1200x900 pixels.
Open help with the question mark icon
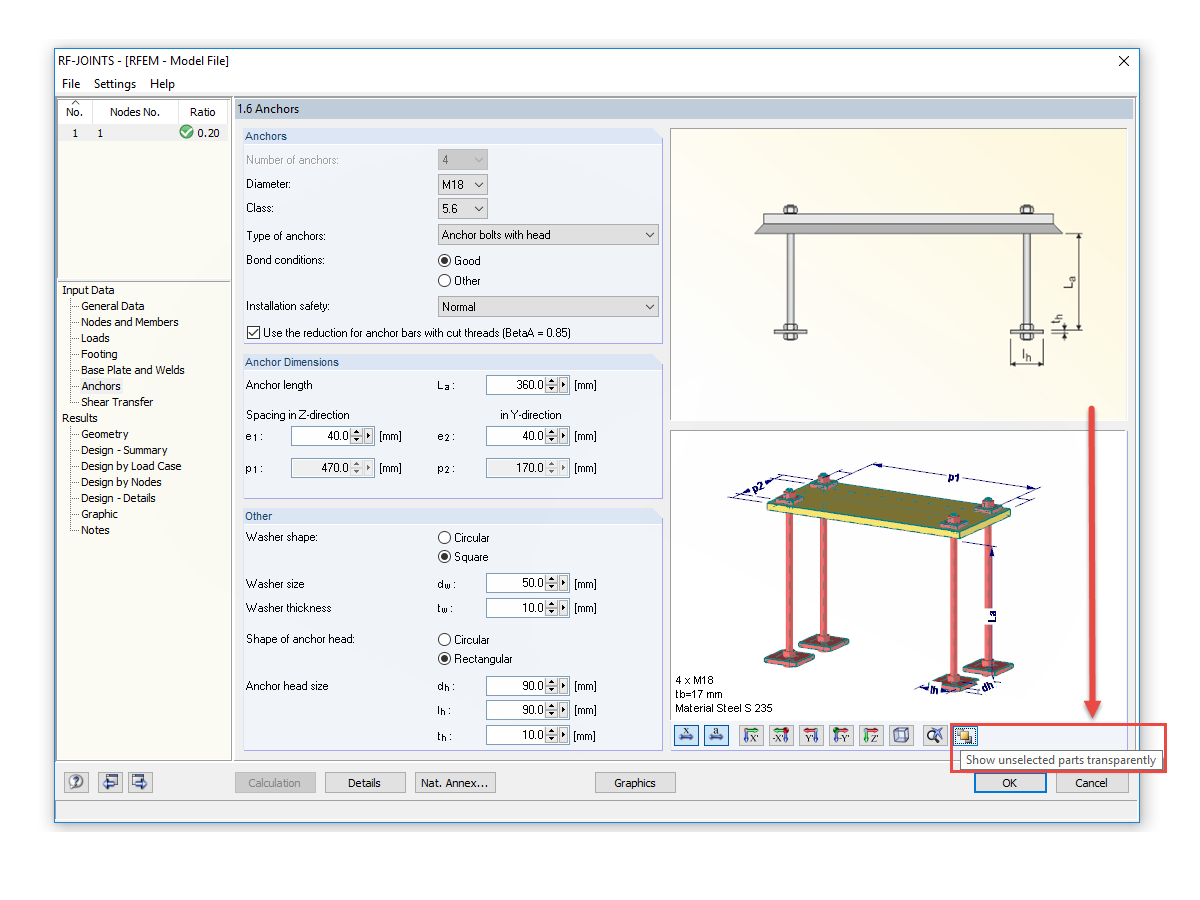coord(77,782)
